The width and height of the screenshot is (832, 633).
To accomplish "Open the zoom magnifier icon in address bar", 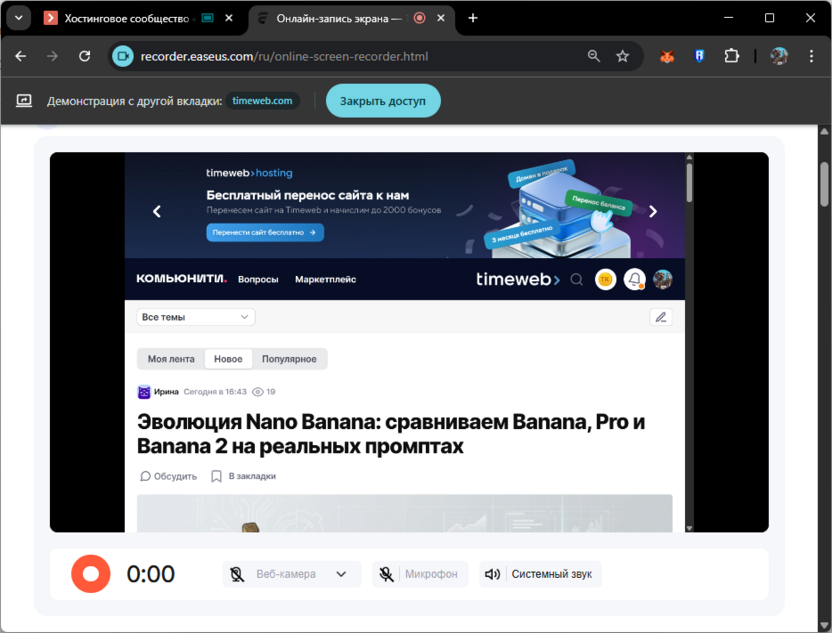I will pos(594,56).
